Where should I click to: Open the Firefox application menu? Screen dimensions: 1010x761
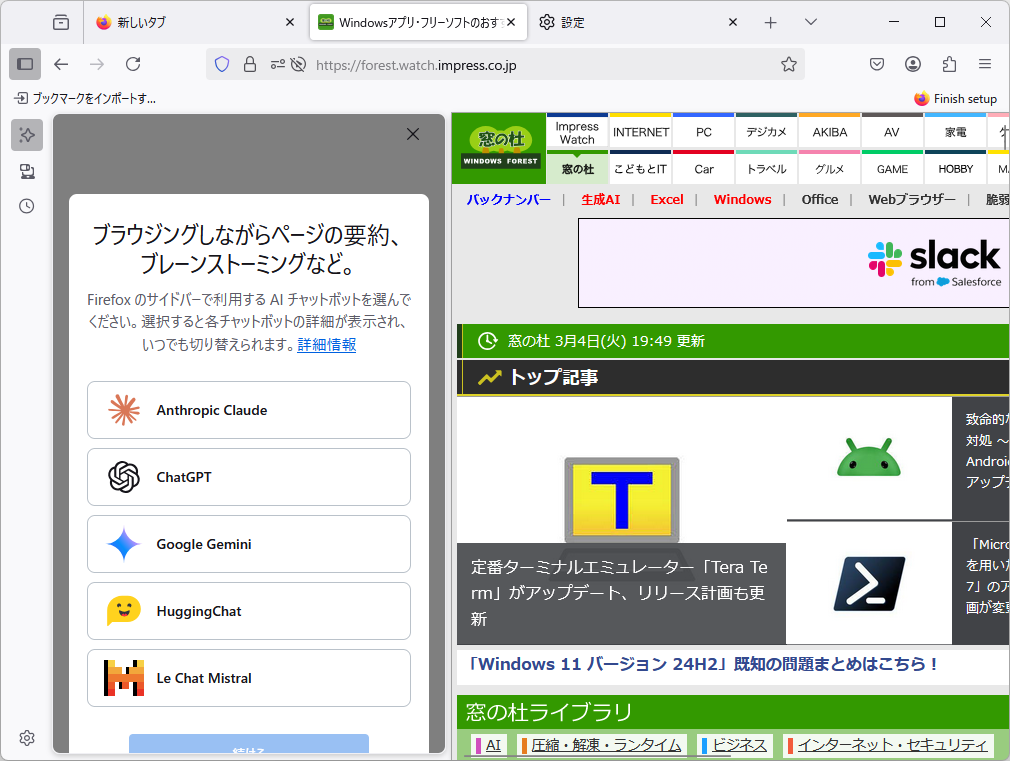(986, 64)
